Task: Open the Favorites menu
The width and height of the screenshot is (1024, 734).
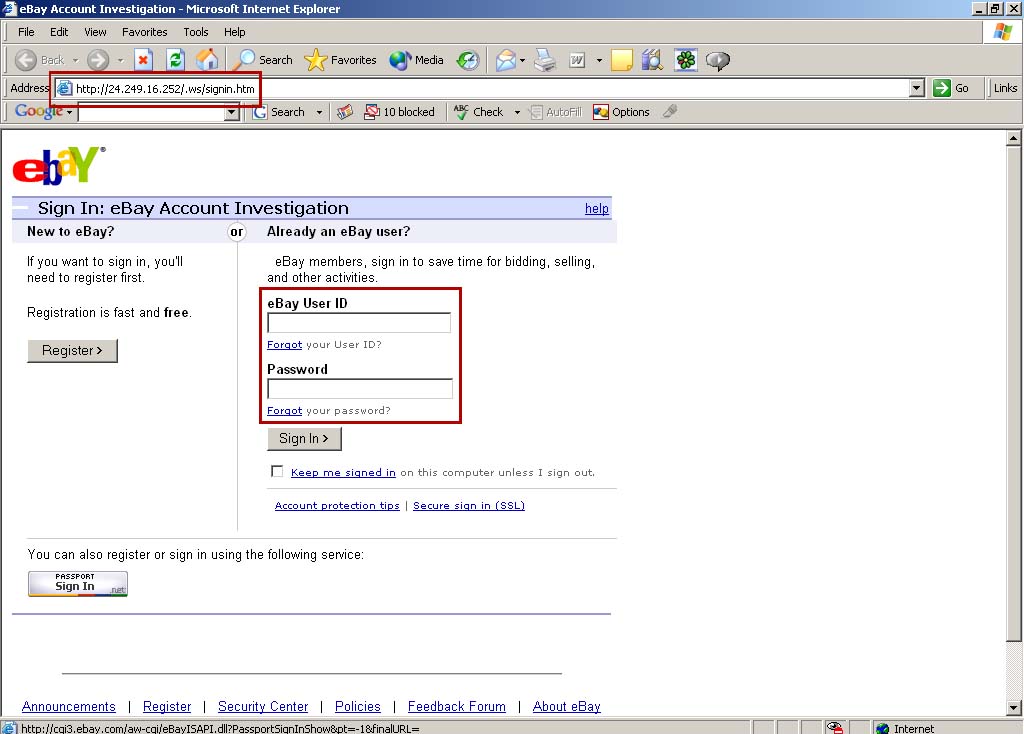Action: pyautogui.click(x=144, y=32)
